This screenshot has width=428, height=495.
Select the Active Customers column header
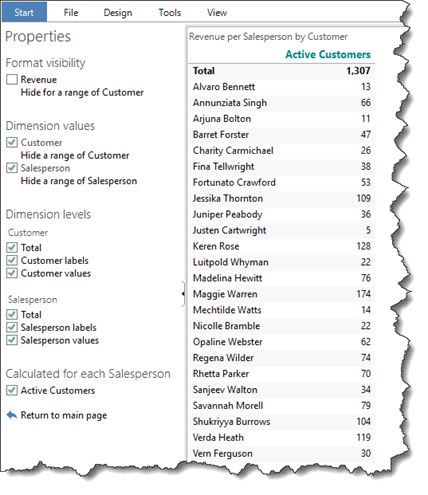(328, 54)
